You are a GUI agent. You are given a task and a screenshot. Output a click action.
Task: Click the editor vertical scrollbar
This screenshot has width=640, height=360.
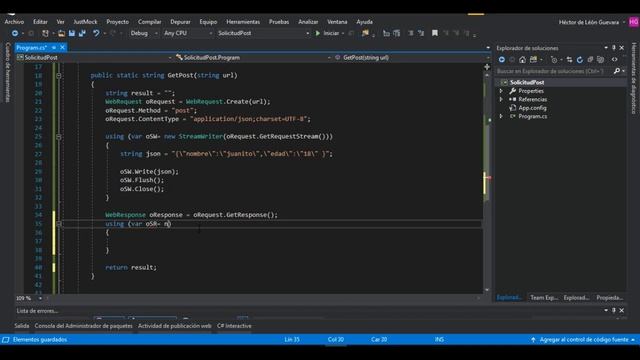tap(487, 182)
